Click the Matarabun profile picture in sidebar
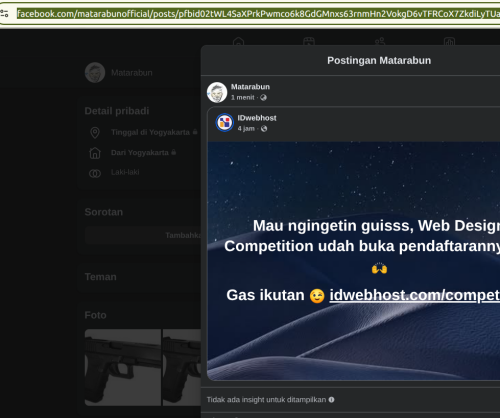 click(95, 72)
